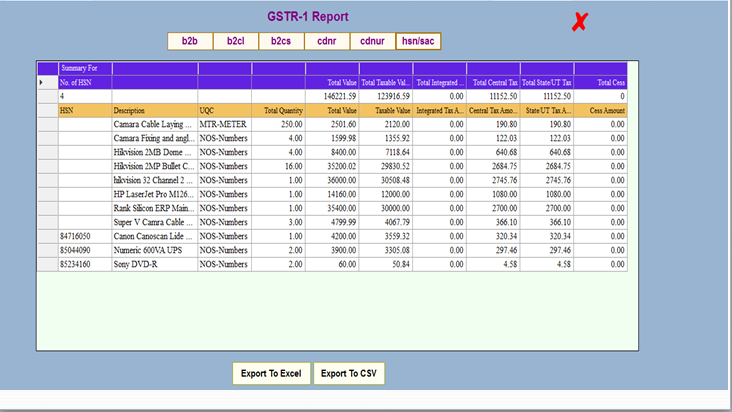Click the Total Quantity column header

pyautogui.click(x=278, y=111)
